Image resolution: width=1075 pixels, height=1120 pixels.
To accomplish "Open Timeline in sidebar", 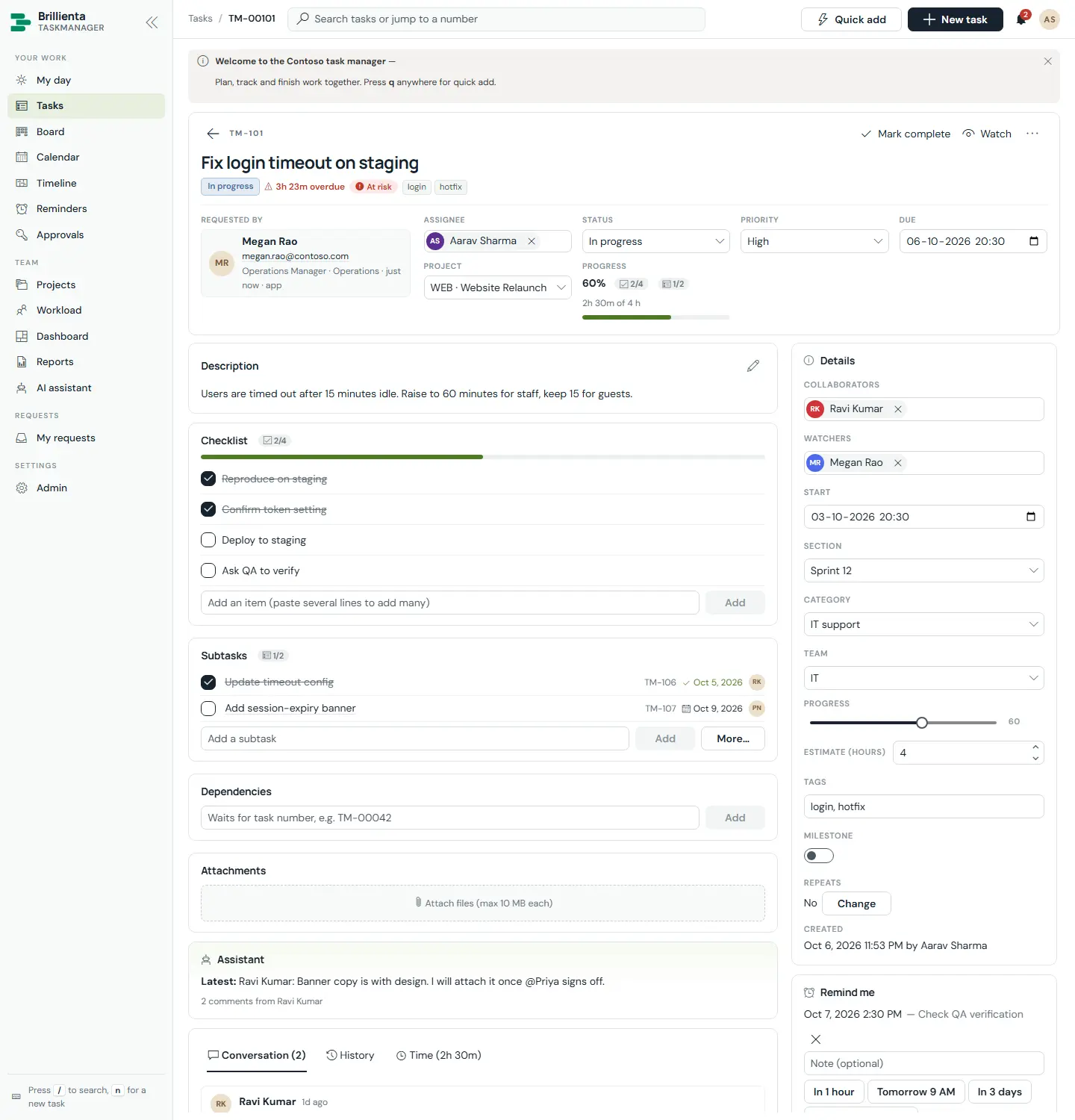I will tap(86, 183).
